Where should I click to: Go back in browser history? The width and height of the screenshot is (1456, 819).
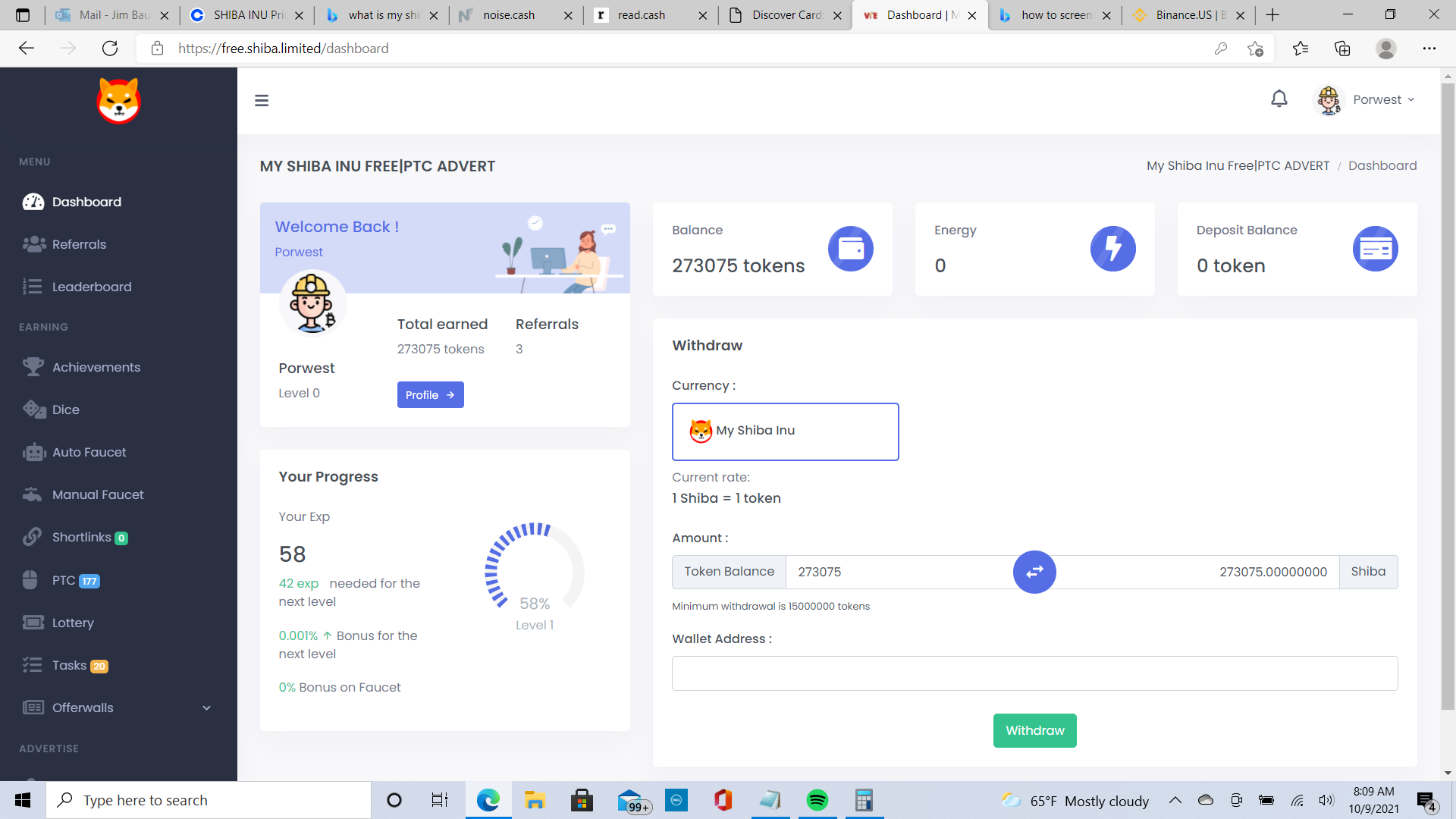tap(27, 49)
